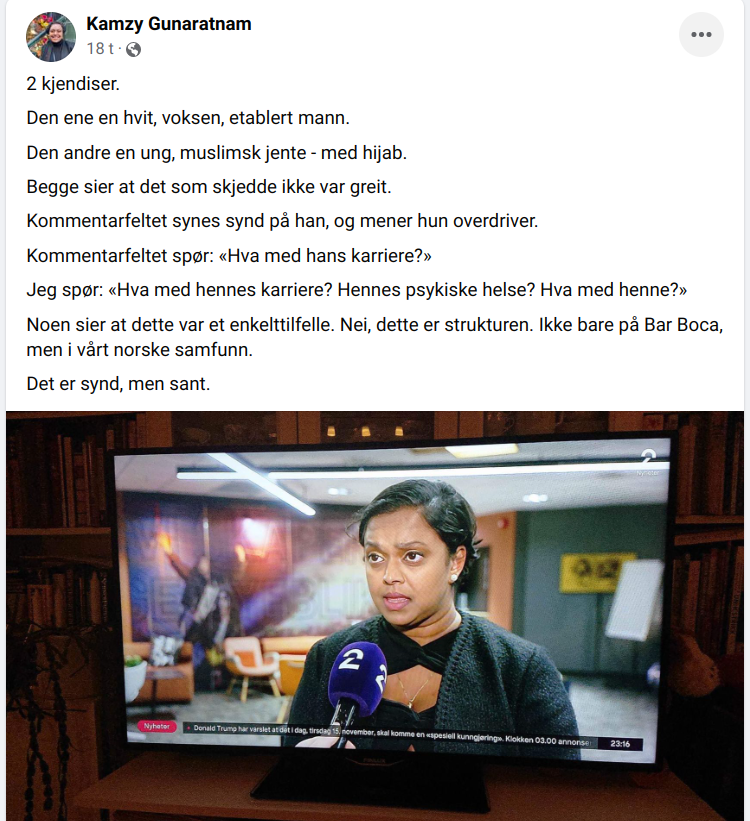Click the line about 'hvit, voksen, etablert mann'
This screenshot has height=821, width=750.
point(188,118)
